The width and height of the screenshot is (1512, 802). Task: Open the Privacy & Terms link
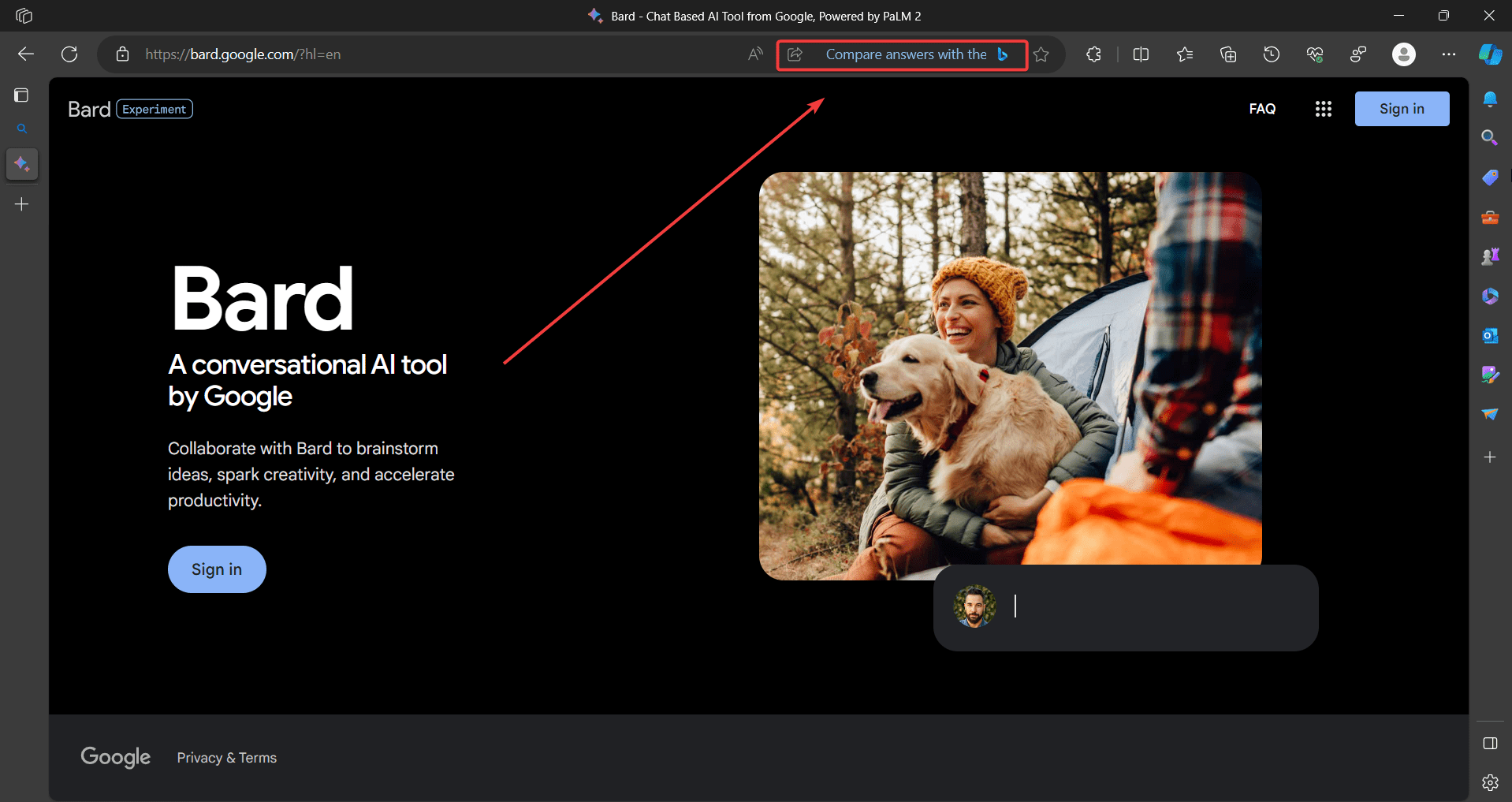coord(226,757)
